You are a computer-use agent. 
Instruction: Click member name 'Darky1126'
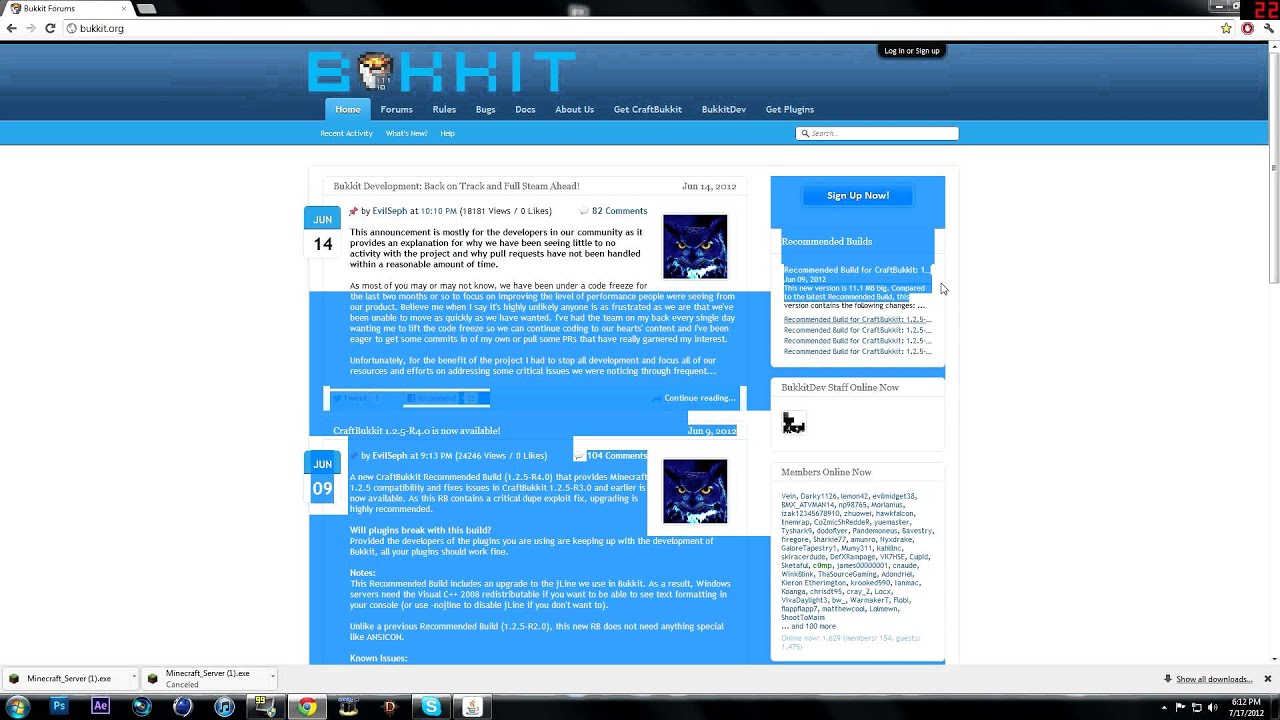pyautogui.click(x=817, y=496)
